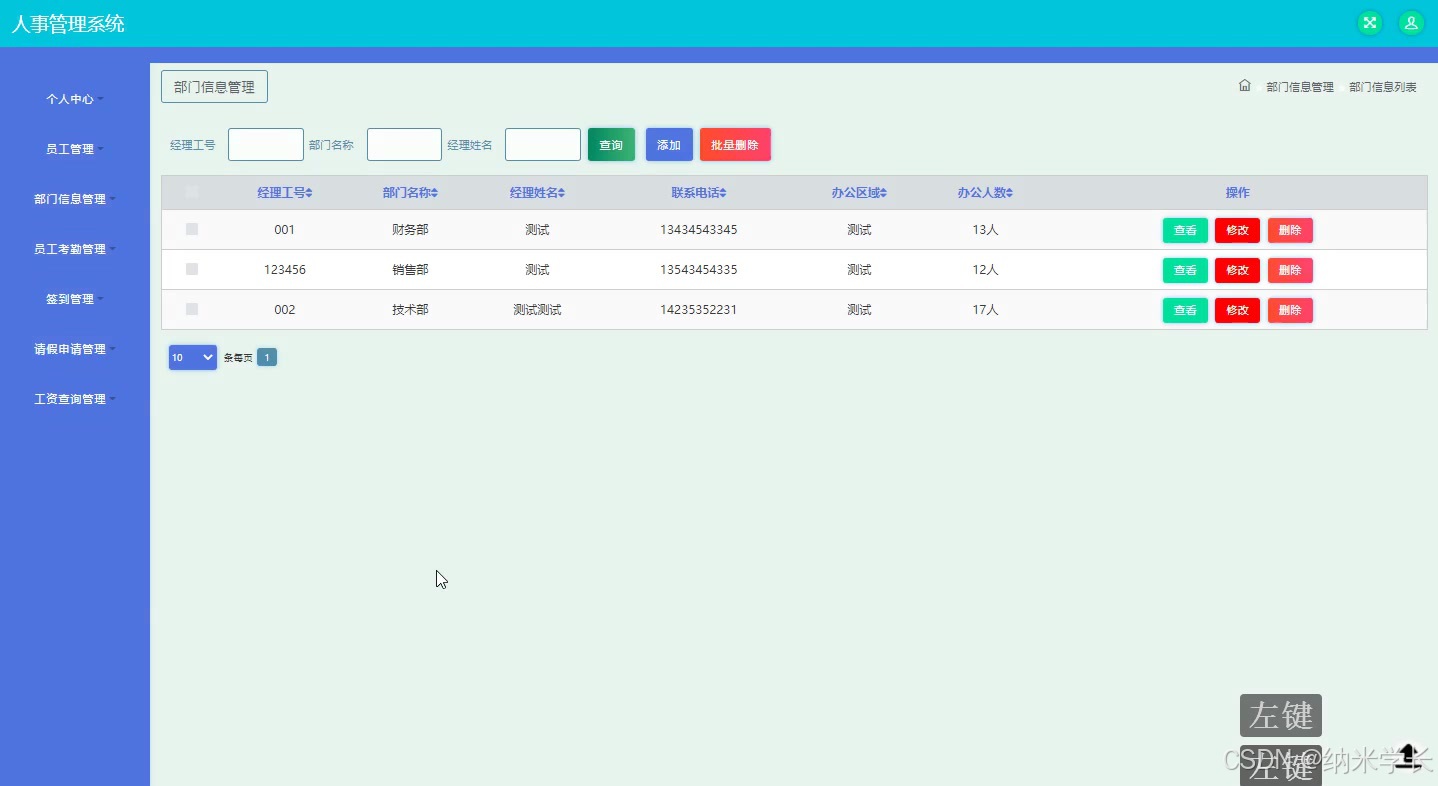Delete 技术部 row with 删除
Viewport: 1438px width, 786px height.
(1290, 310)
